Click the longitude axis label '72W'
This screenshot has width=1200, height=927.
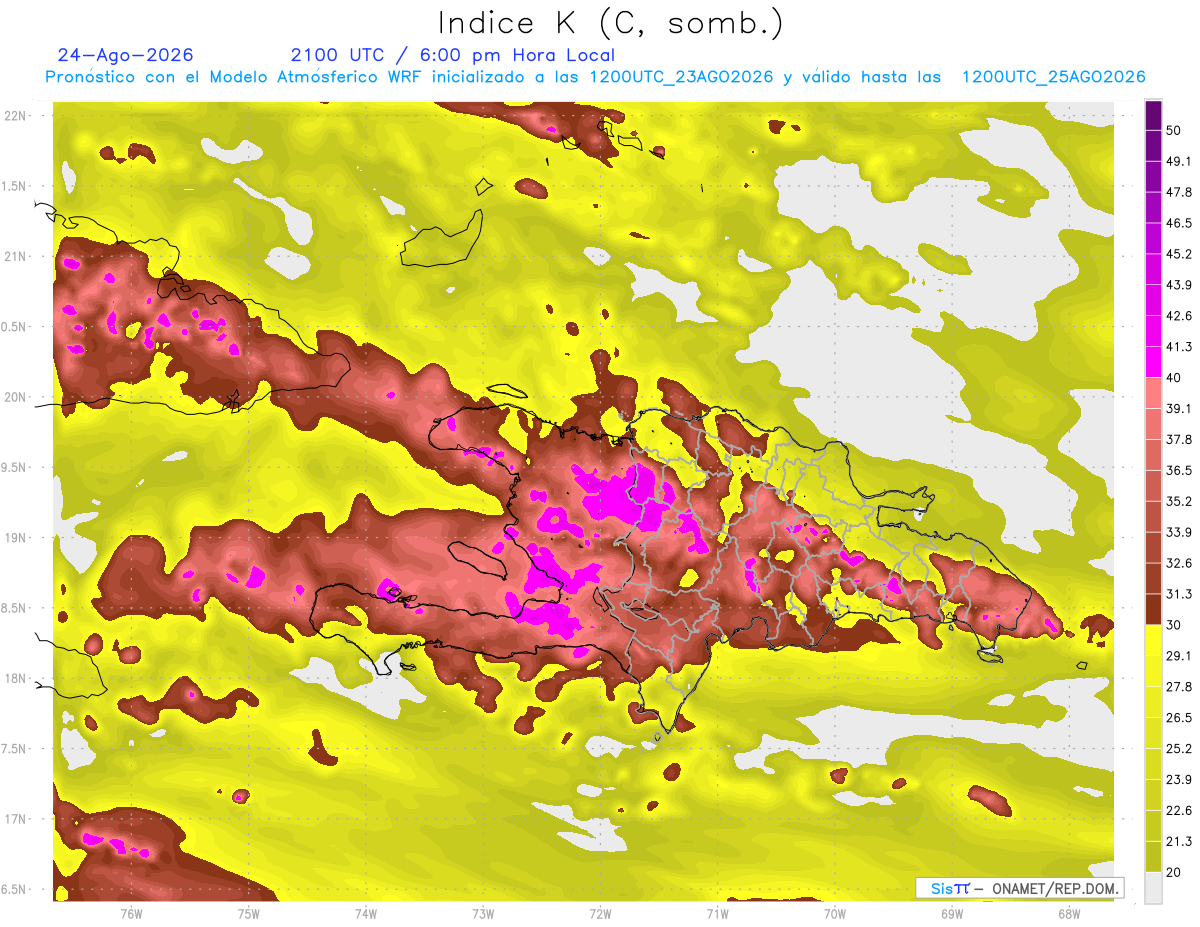[x=600, y=914]
